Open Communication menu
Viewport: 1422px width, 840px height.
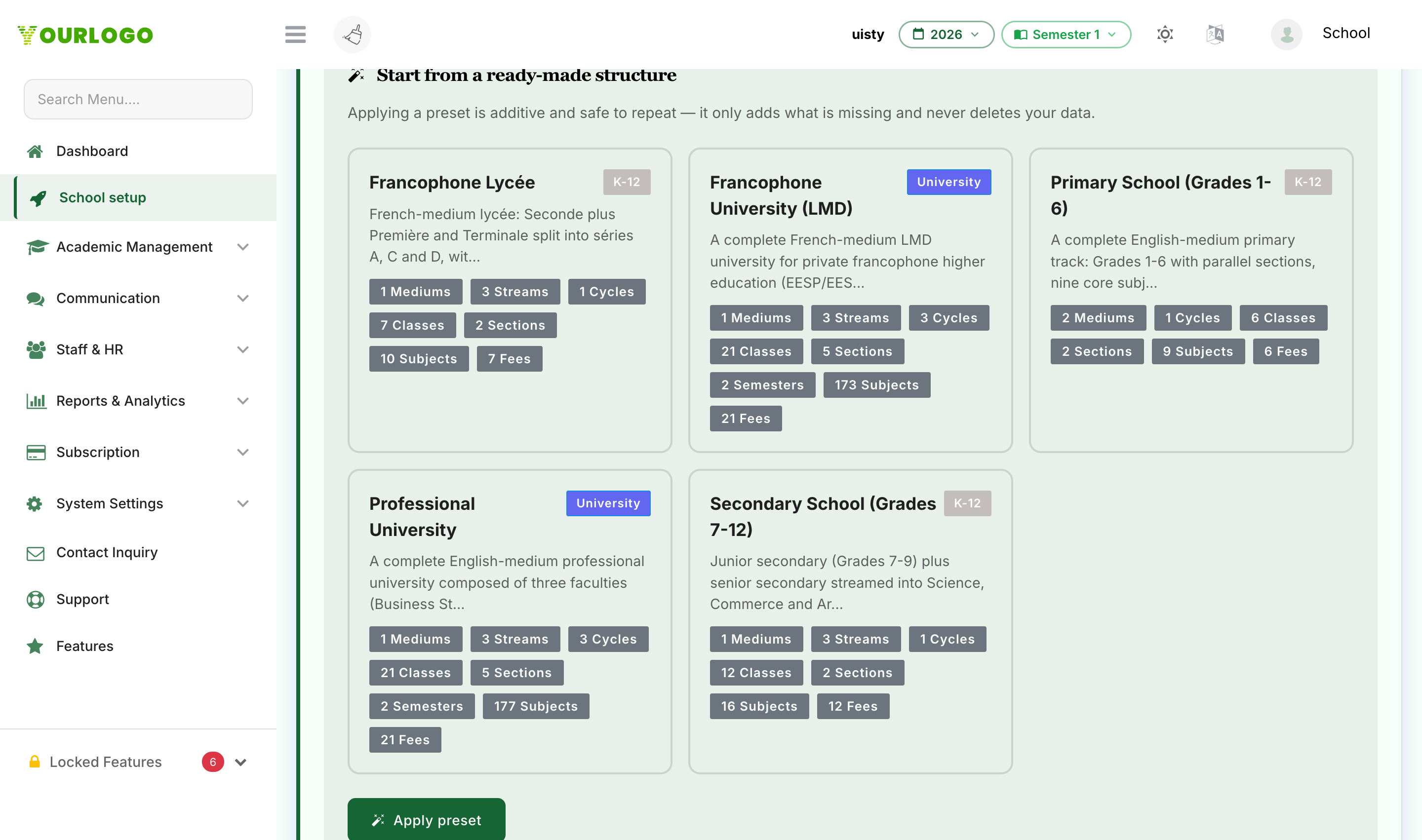point(138,298)
